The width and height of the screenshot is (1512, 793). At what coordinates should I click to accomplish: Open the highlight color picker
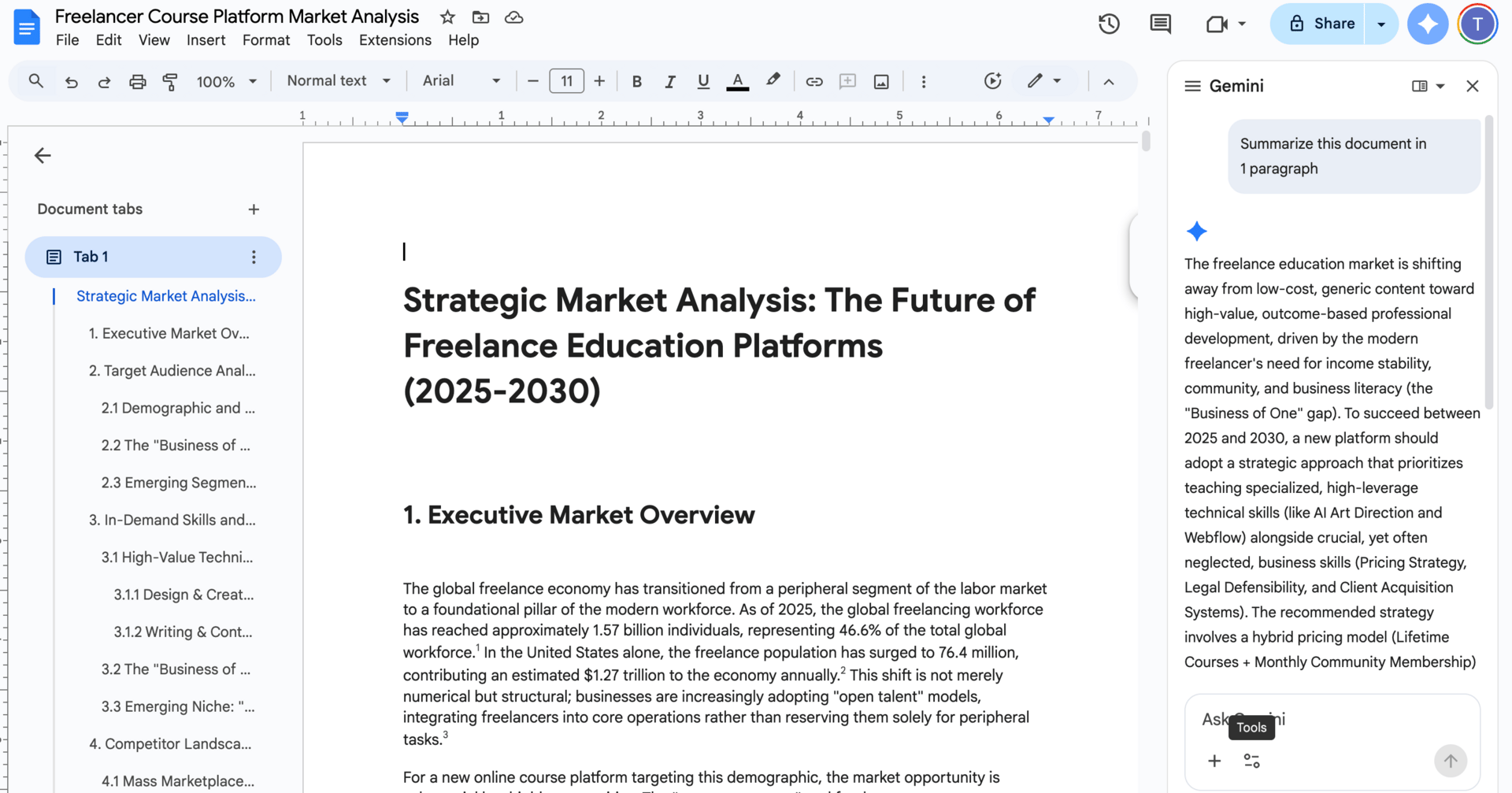click(x=773, y=81)
